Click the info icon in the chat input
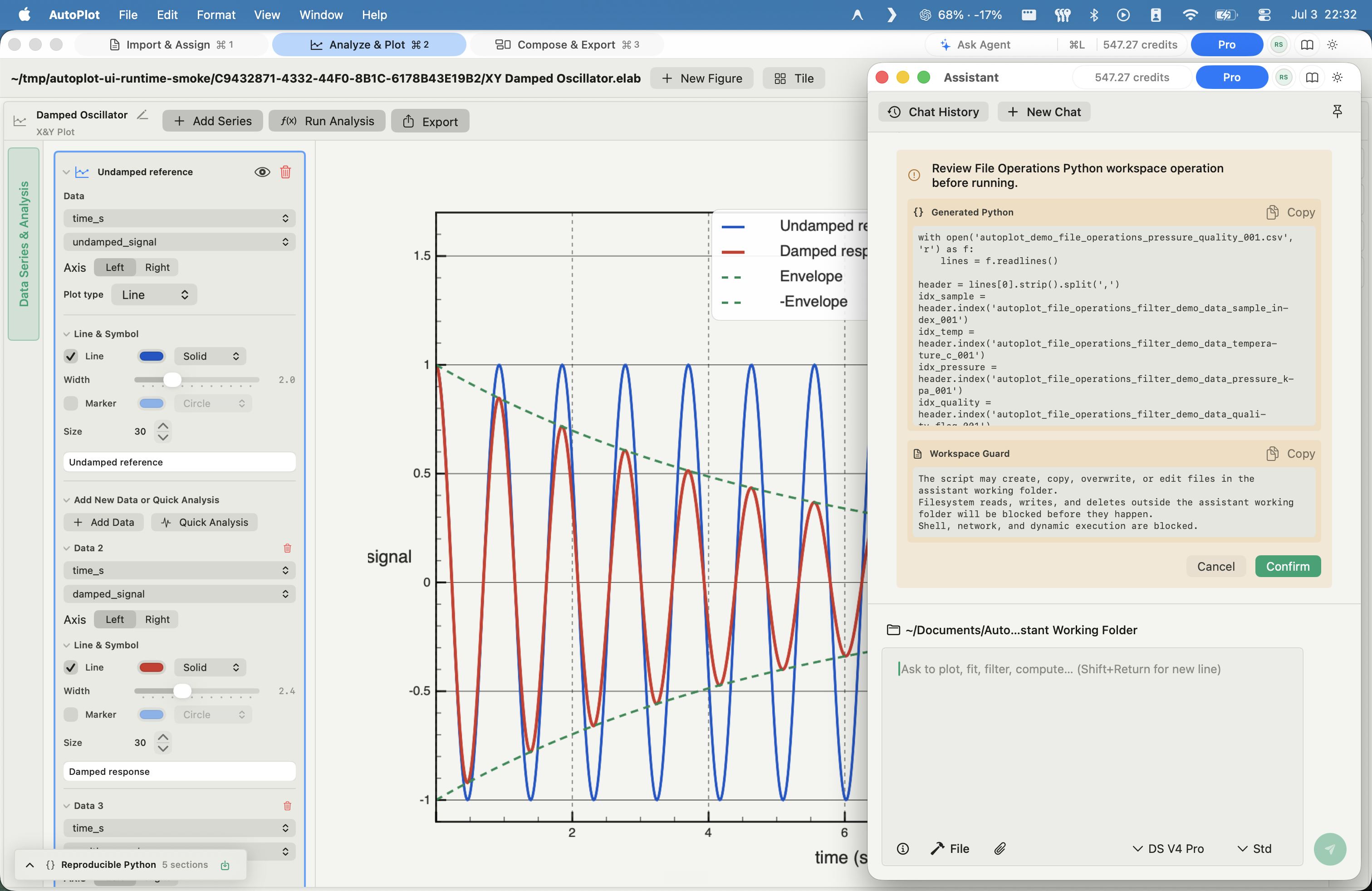The width and height of the screenshot is (1372, 891). point(903,848)
